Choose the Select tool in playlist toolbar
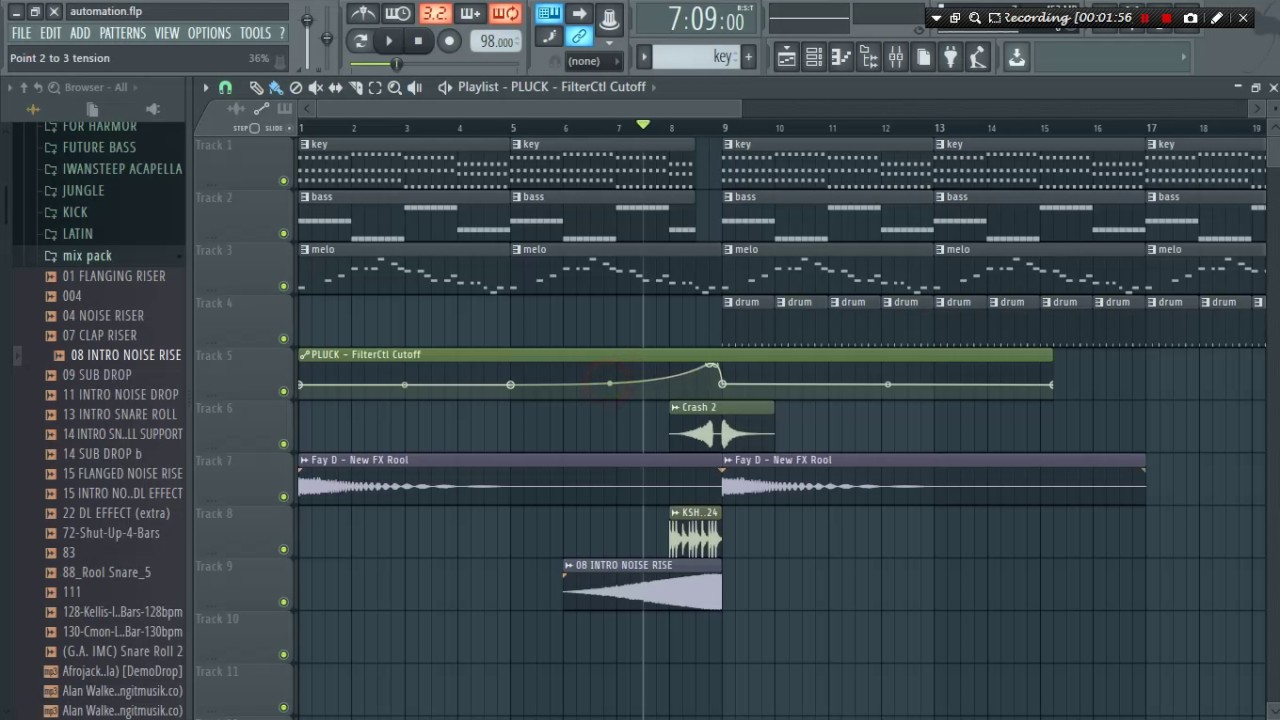Image resolution: width=1280 pixels, height=720 pixels. 375,88
